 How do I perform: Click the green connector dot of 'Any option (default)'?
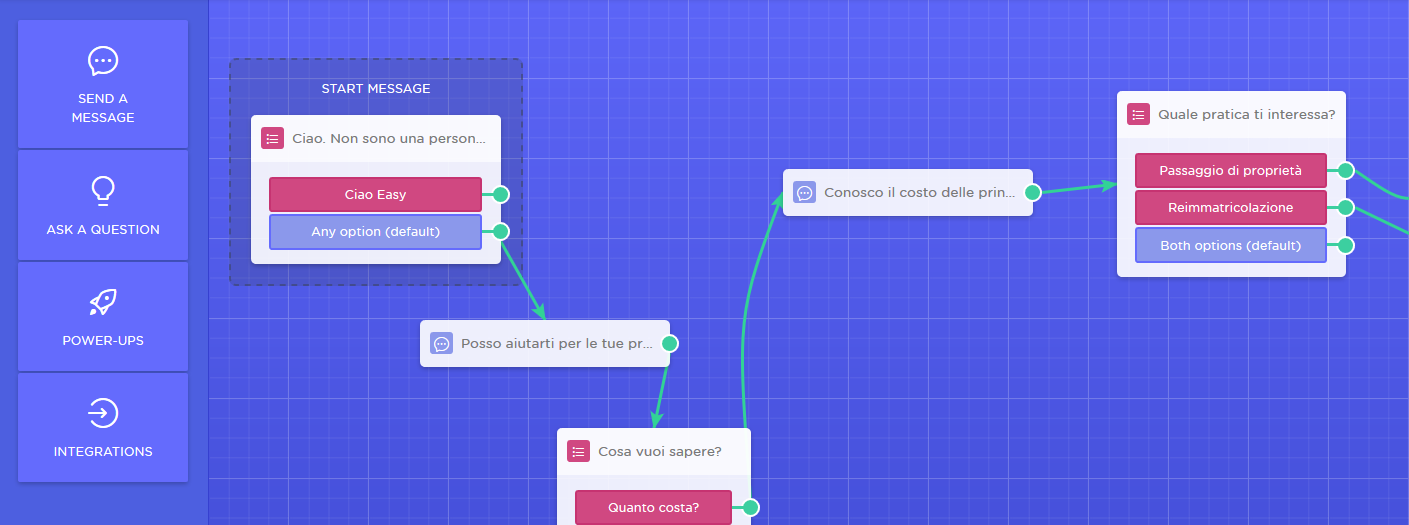tap(501, 231)
